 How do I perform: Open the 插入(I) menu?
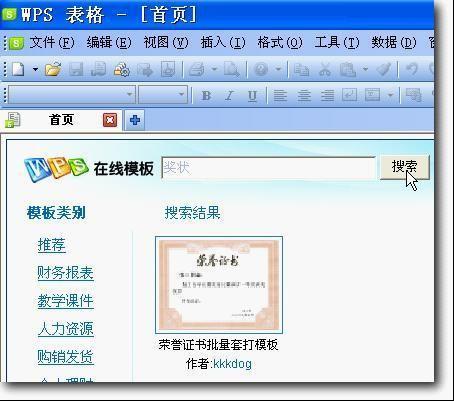tap(223, 43)
